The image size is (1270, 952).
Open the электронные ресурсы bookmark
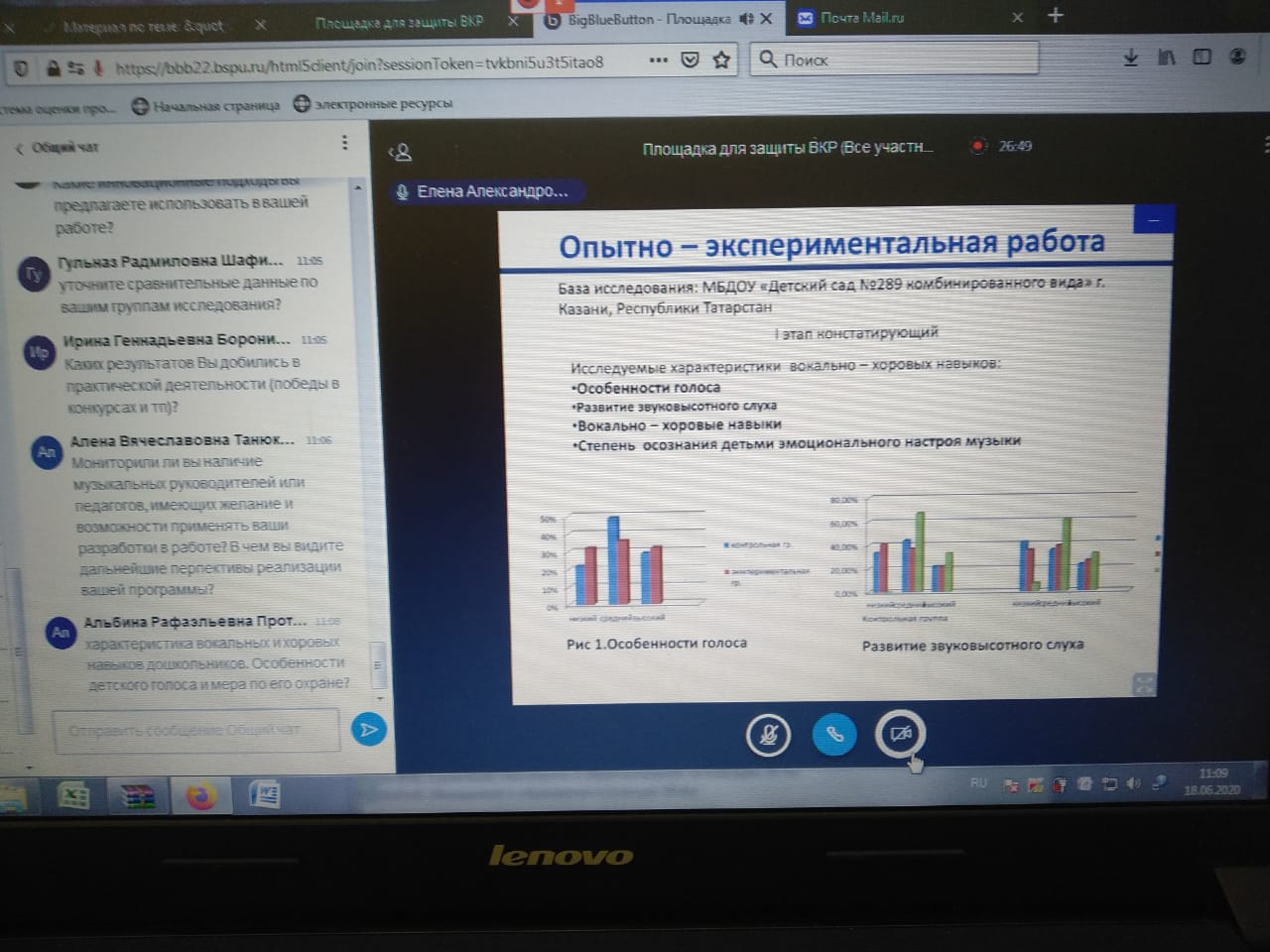(x=373, y=103)
